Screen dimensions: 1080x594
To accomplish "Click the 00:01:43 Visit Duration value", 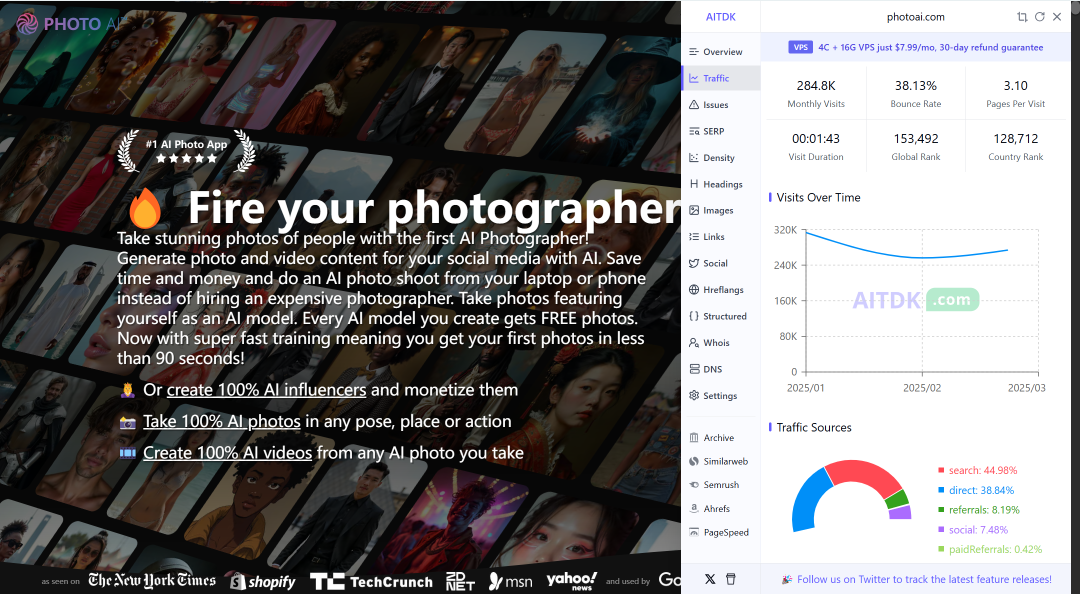I will pyautogui.click(x=816, y=139).
